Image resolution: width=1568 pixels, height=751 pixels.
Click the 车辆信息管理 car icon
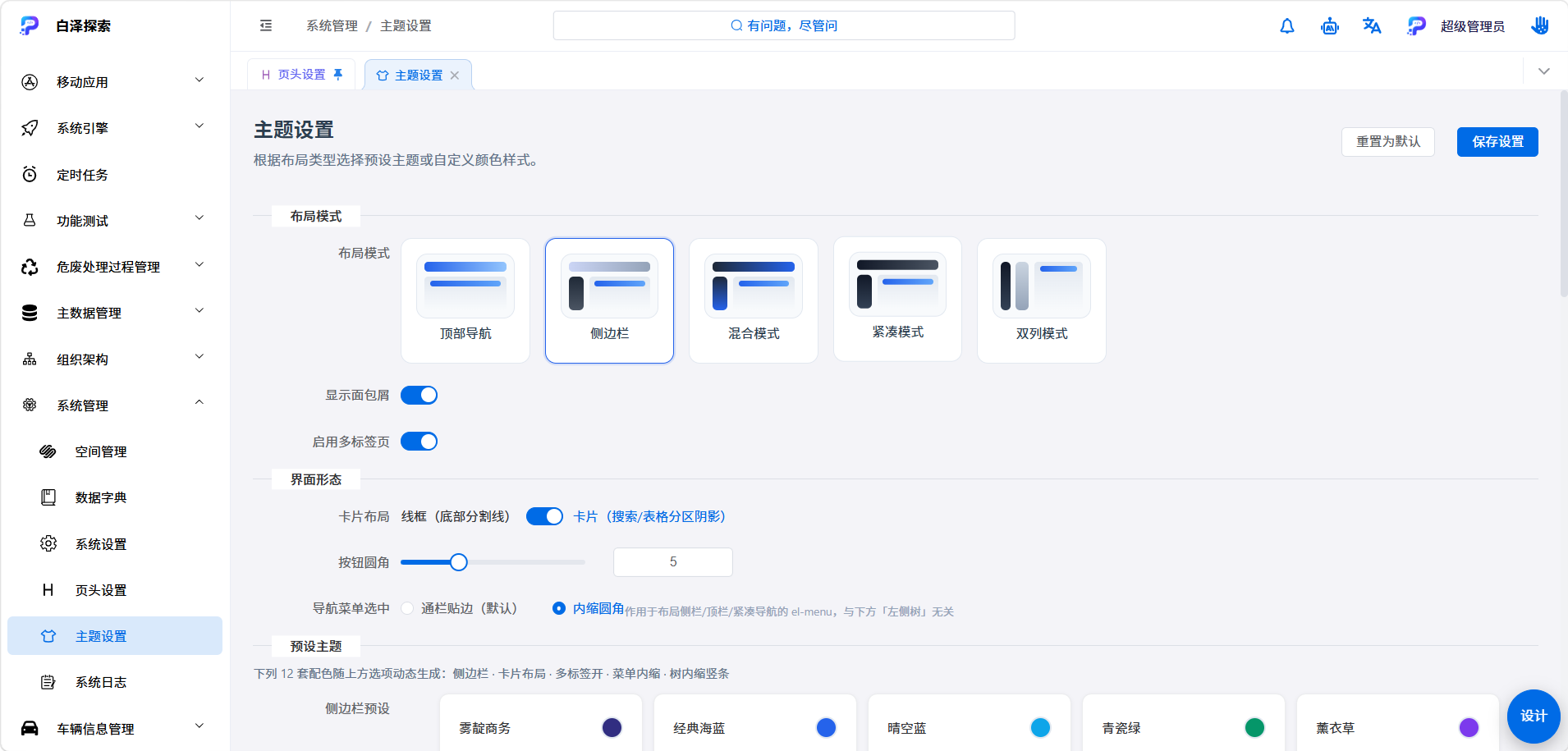[30, 728]
